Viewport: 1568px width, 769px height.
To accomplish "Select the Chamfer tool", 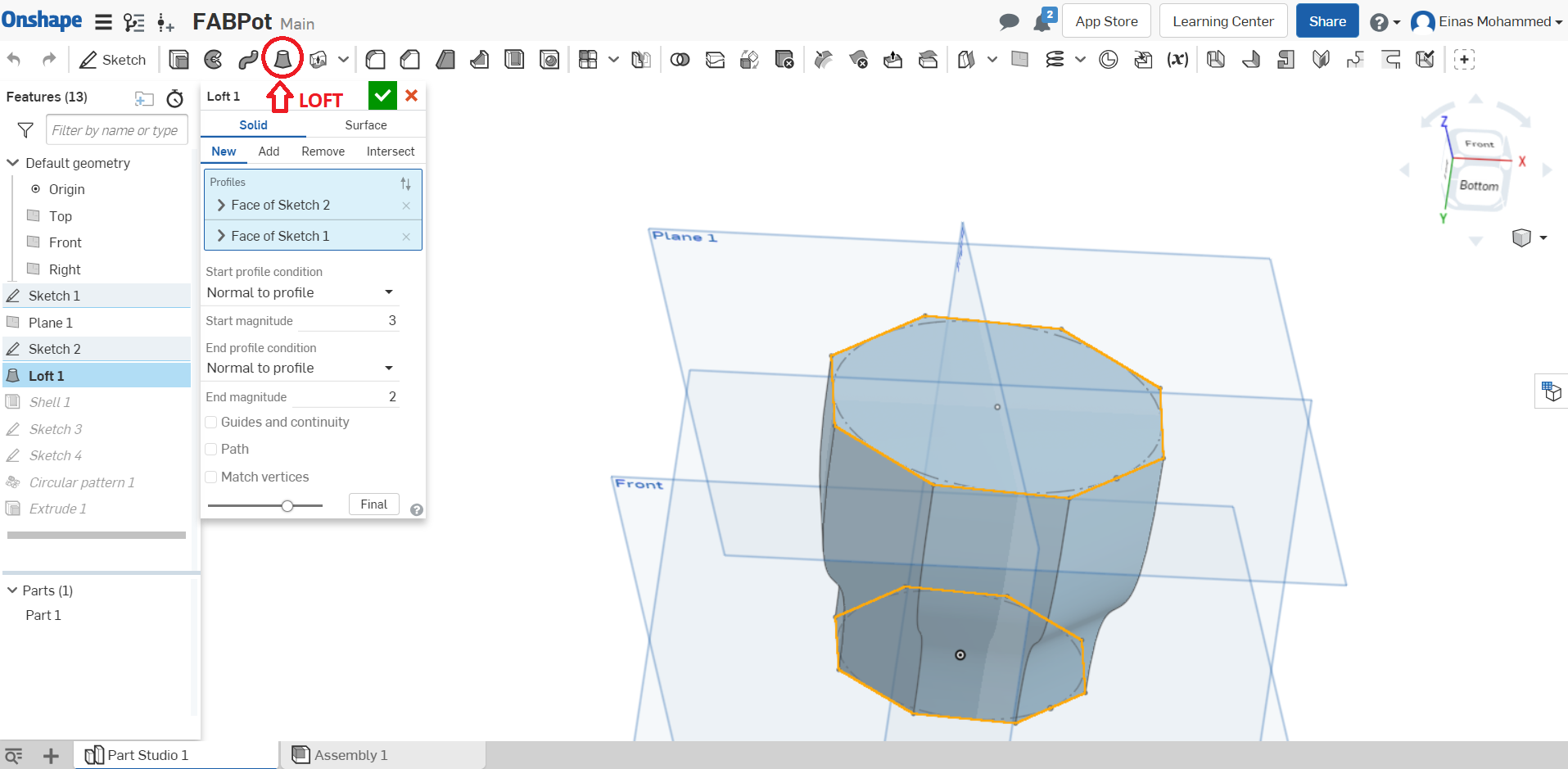I will pos(410,60).
